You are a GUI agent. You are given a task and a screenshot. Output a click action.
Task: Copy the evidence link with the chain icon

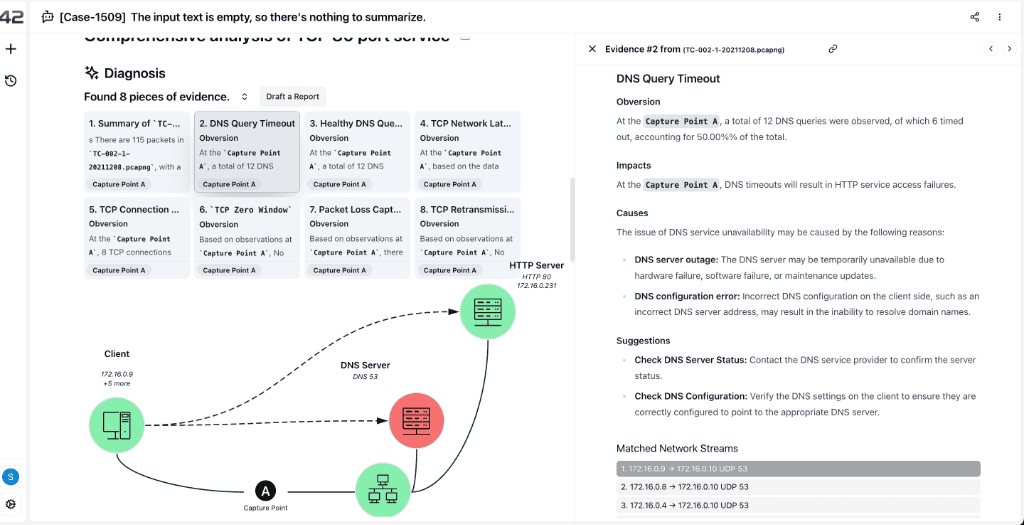(832, 49)
